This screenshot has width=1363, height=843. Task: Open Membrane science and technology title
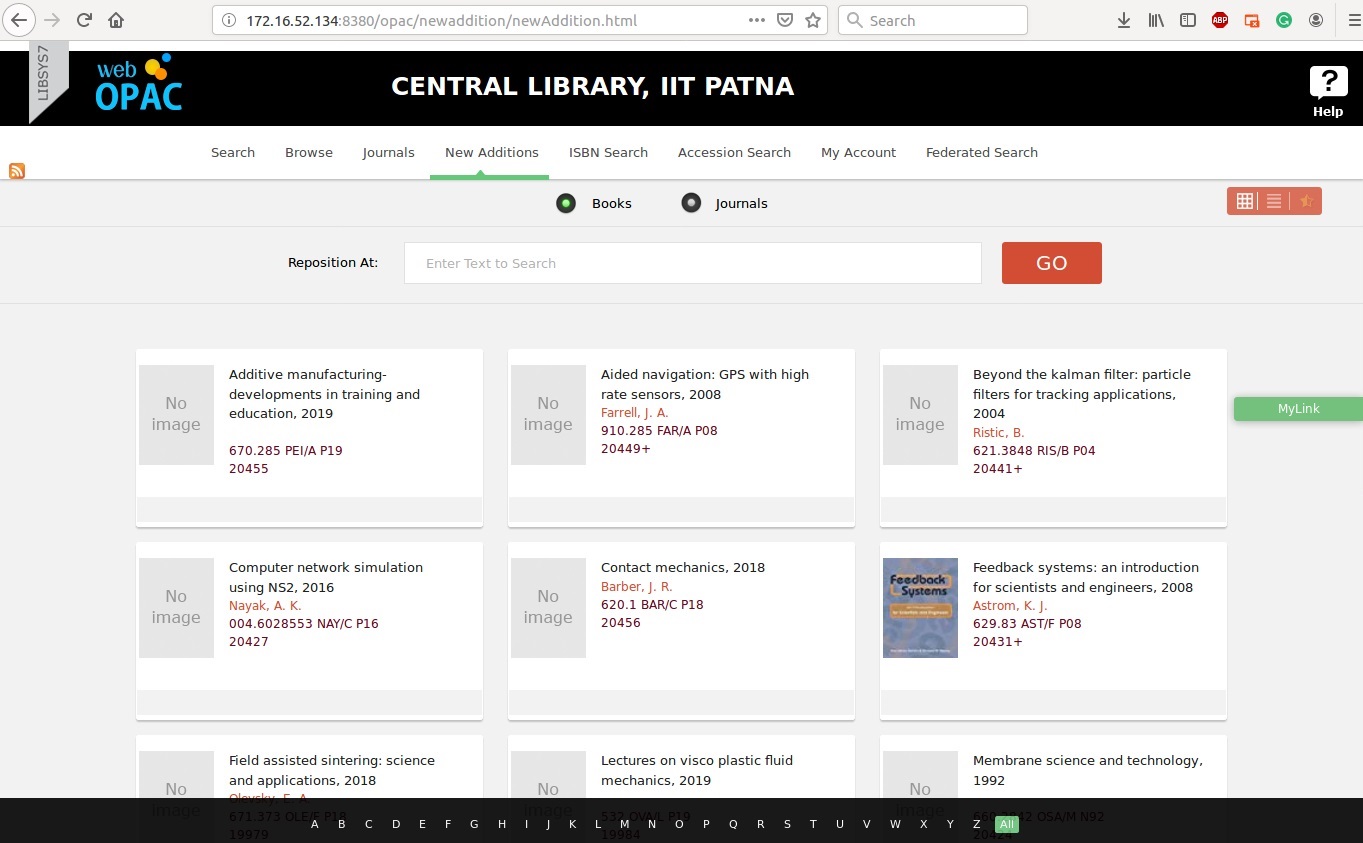coord(1088,770)
